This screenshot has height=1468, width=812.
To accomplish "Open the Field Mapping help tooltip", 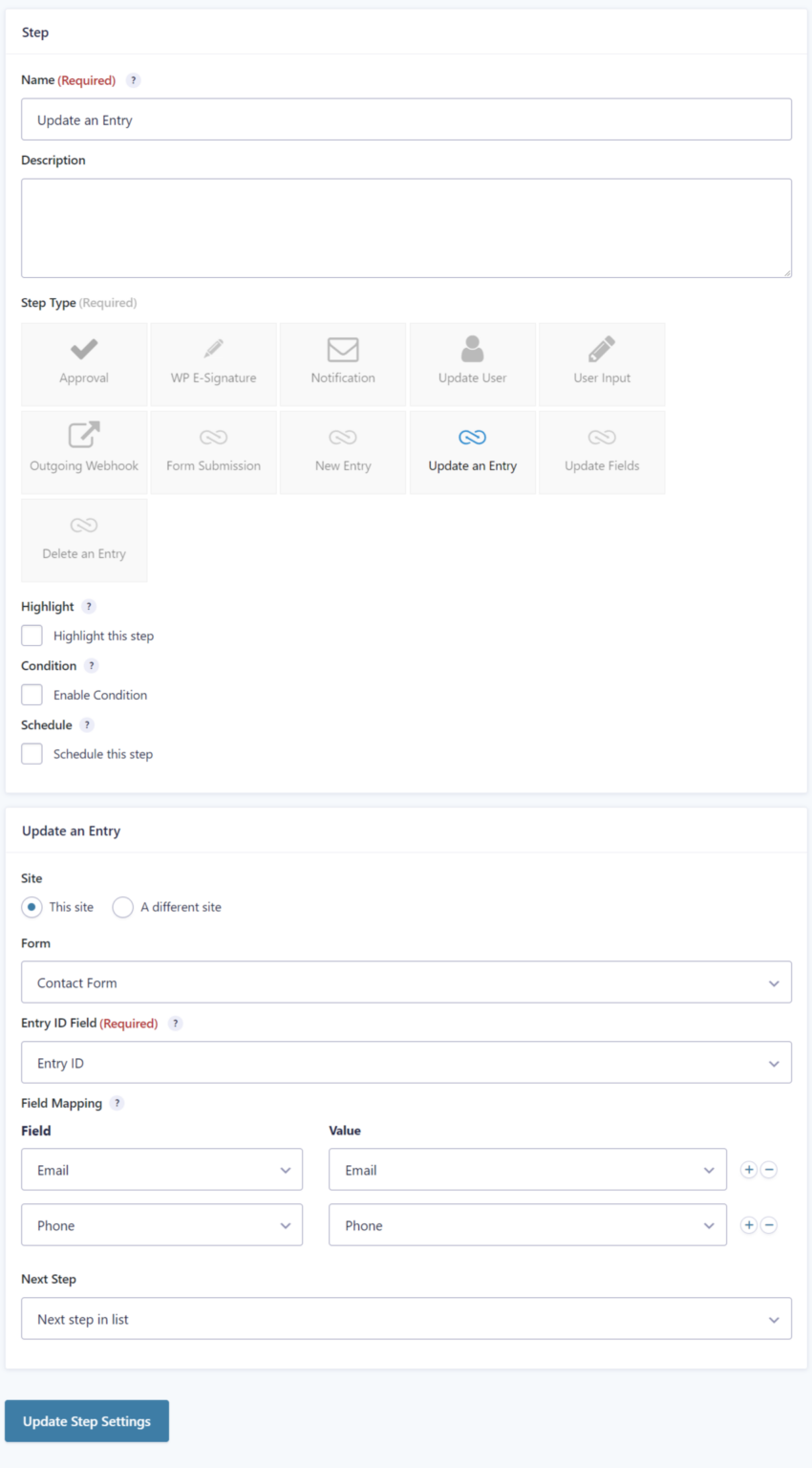I will click(x=117, y=1102).
